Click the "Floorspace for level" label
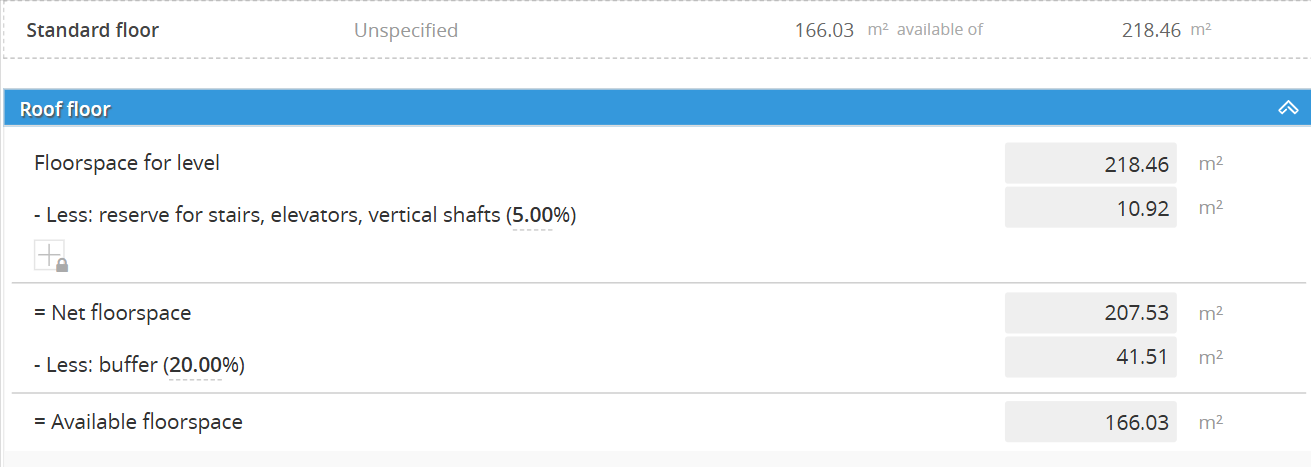 [127, 163]
